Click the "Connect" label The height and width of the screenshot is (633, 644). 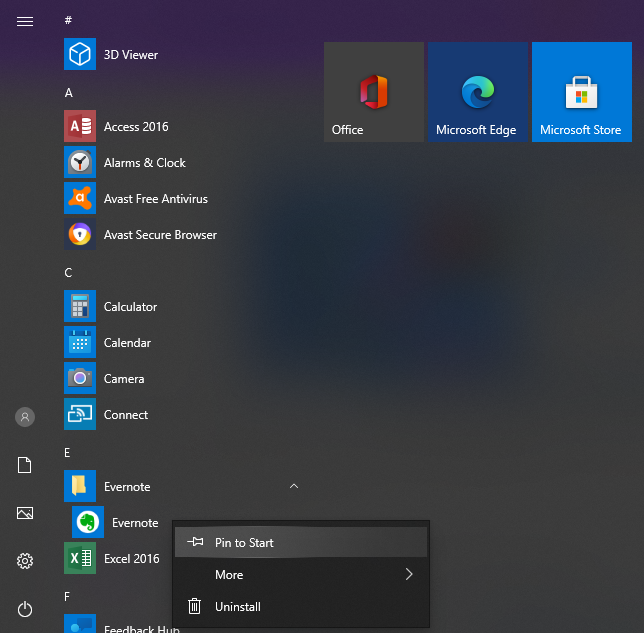coord(126,414)
